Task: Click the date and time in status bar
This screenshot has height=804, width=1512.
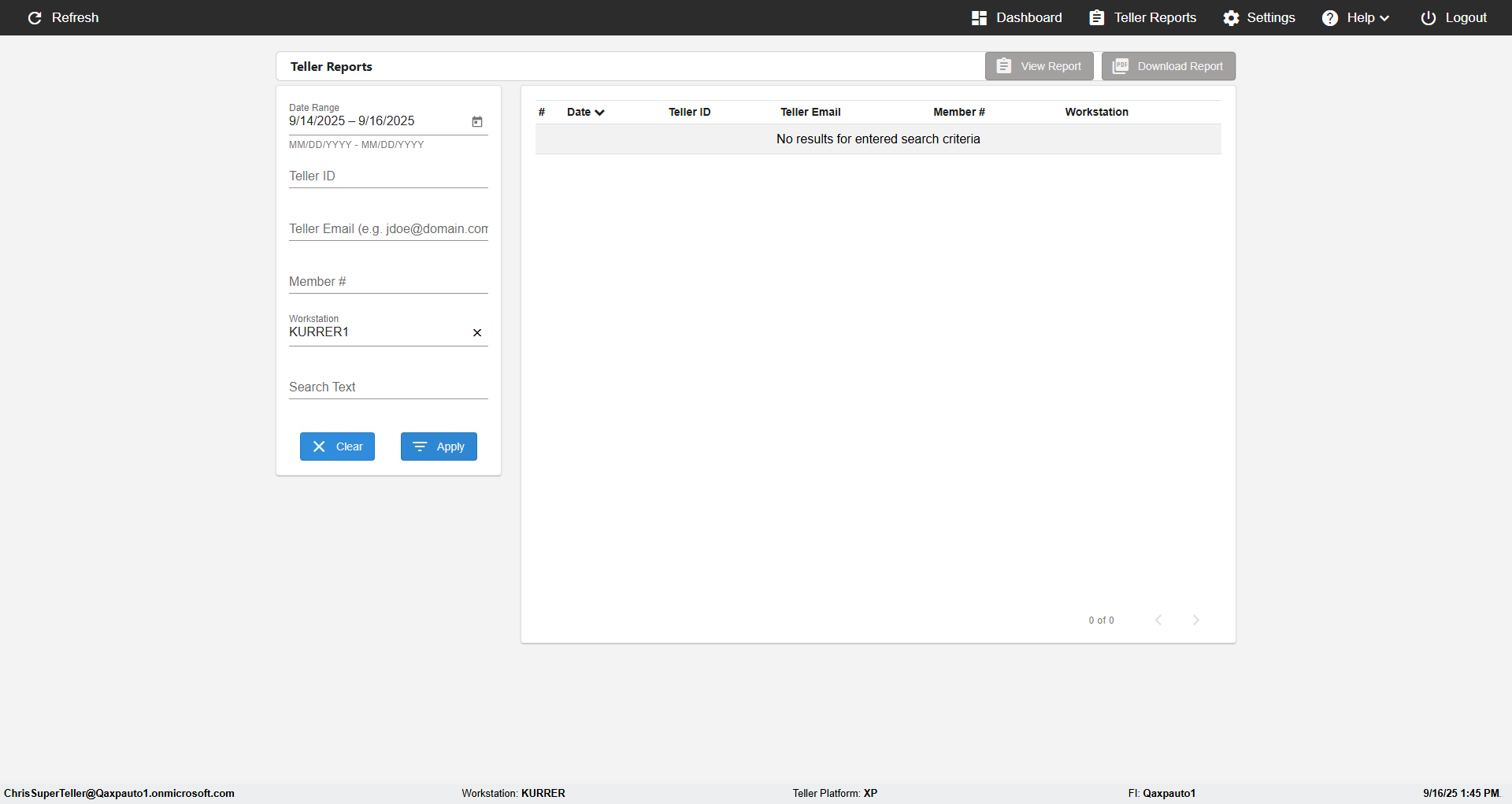Action: 1461,793
